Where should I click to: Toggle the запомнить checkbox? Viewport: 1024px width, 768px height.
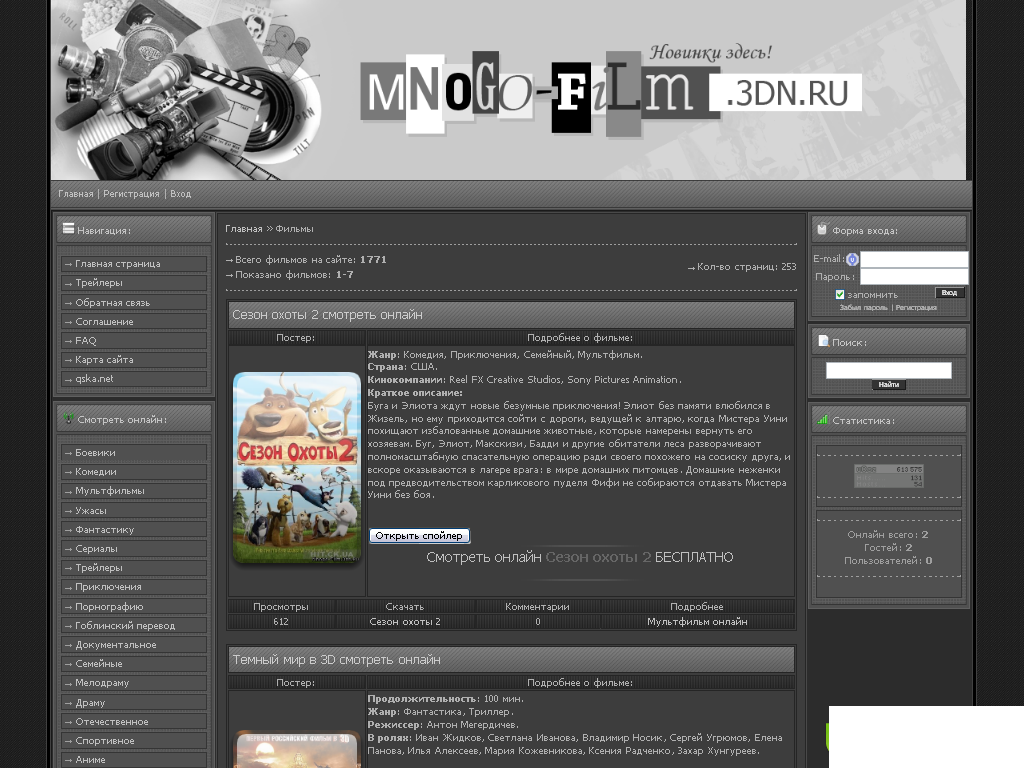840,295
